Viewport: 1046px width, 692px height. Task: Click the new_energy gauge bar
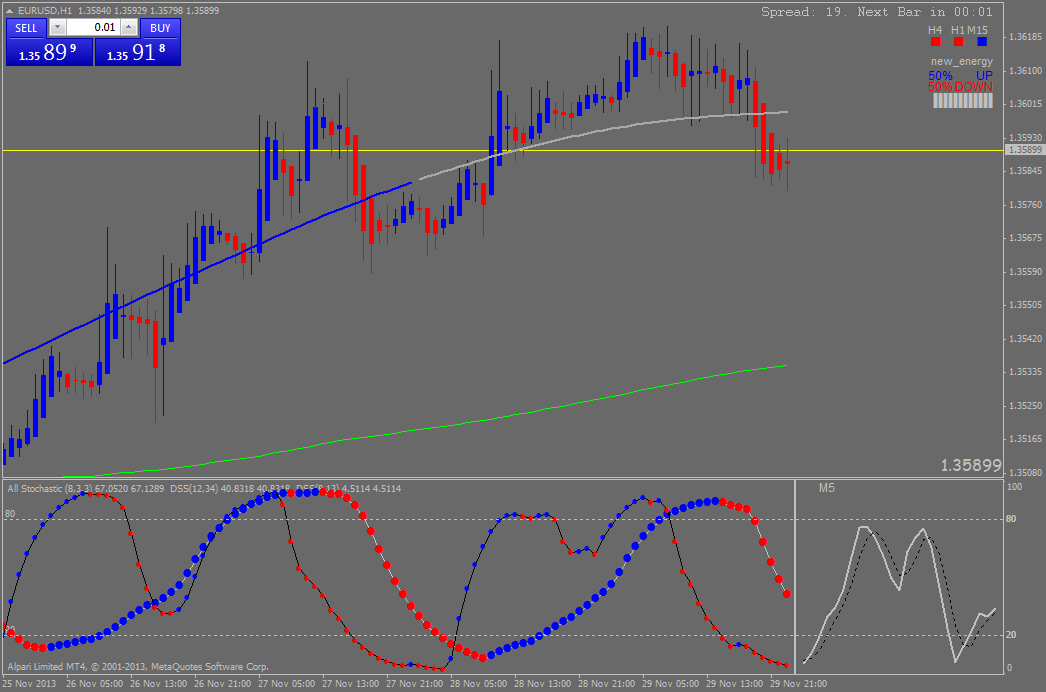coord(963,101)
